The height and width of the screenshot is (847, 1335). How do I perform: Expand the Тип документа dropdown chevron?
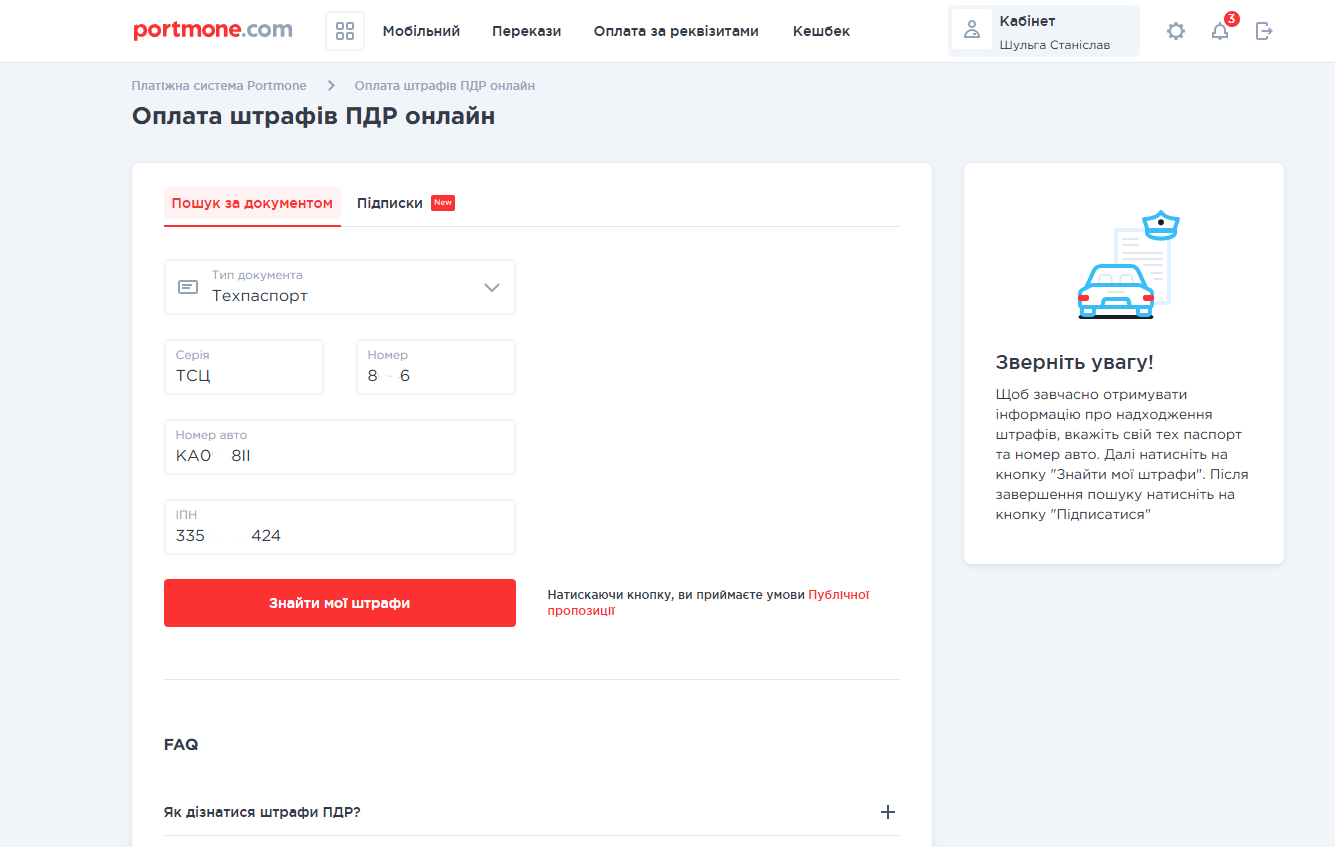[x=491, y=287]
